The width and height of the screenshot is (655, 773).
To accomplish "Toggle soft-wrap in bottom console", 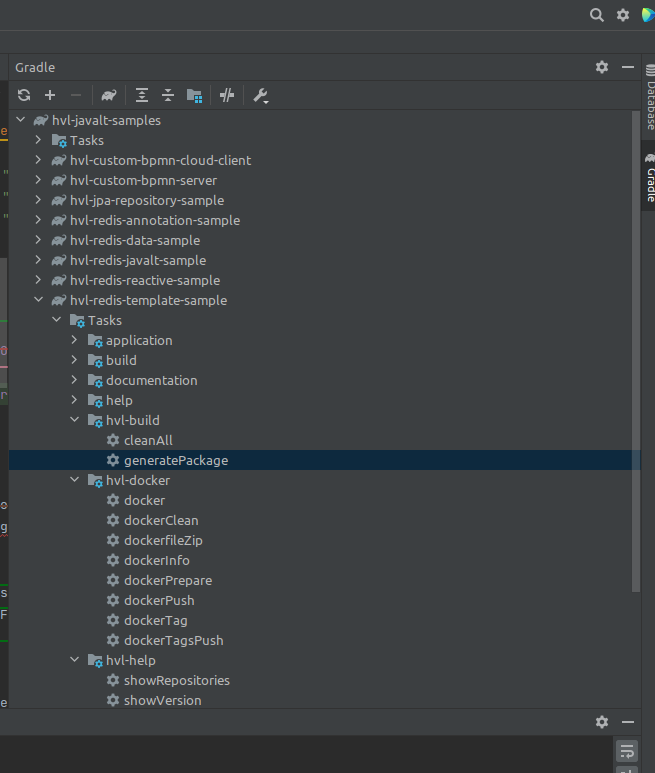I will coord(627,751).
